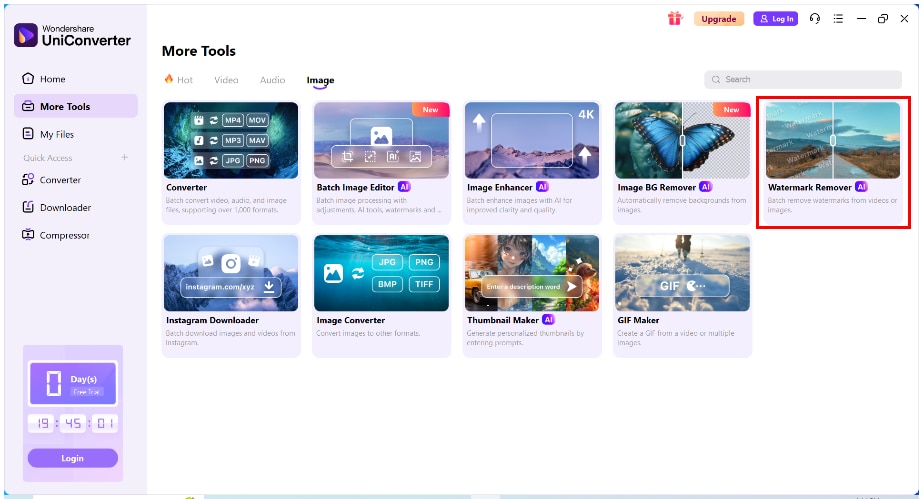The height and width of the screenshot is (499, 923).
Task: Click the AI badge on Image BG Remover
Action: pyautogui.click(x=705, y=187)
